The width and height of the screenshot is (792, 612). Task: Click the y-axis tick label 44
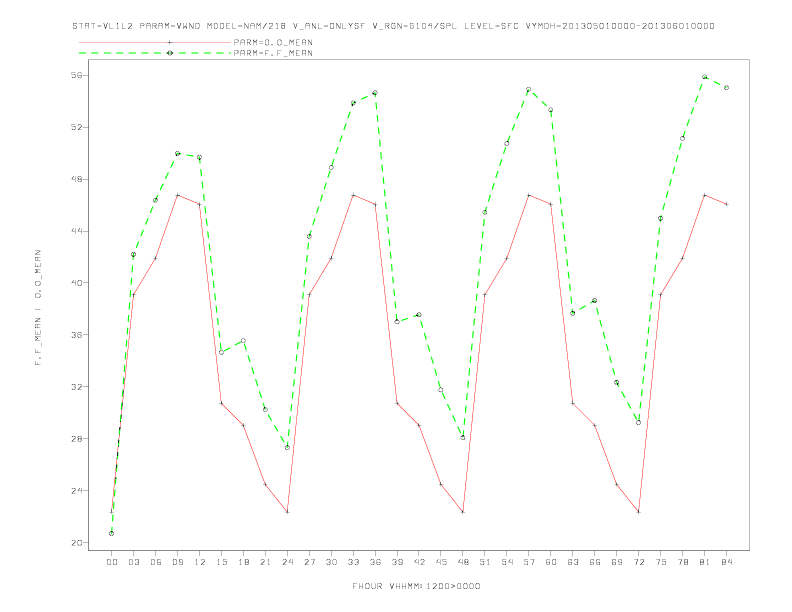[x=79, y=231]
